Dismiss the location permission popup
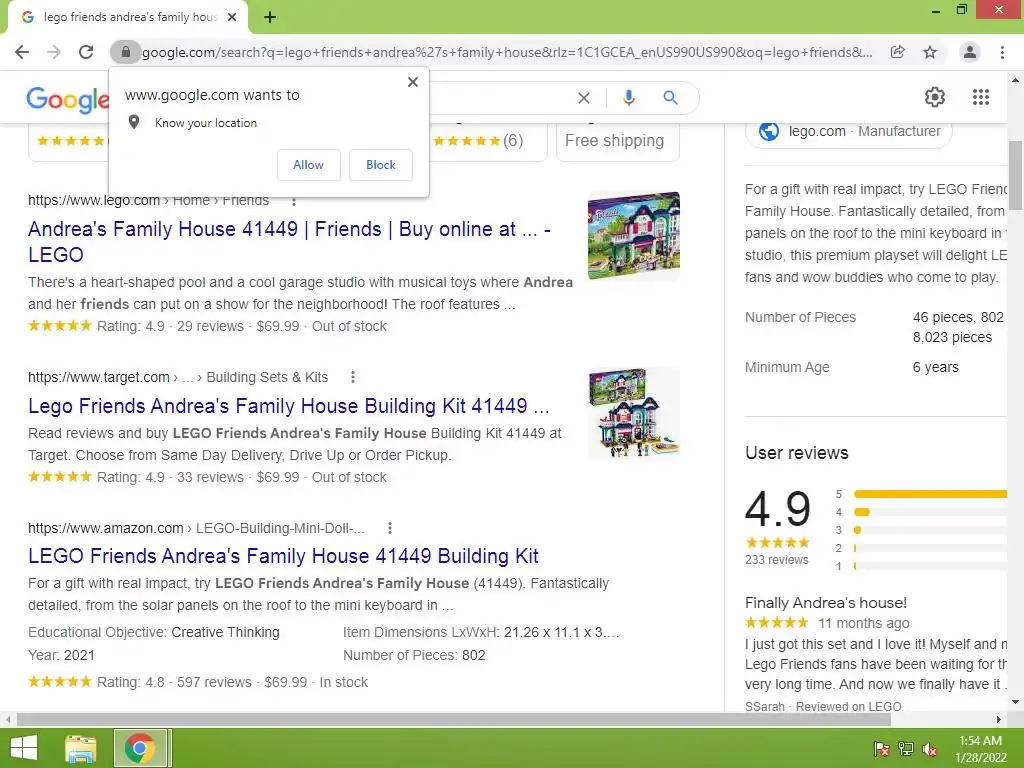 (413, 82)
